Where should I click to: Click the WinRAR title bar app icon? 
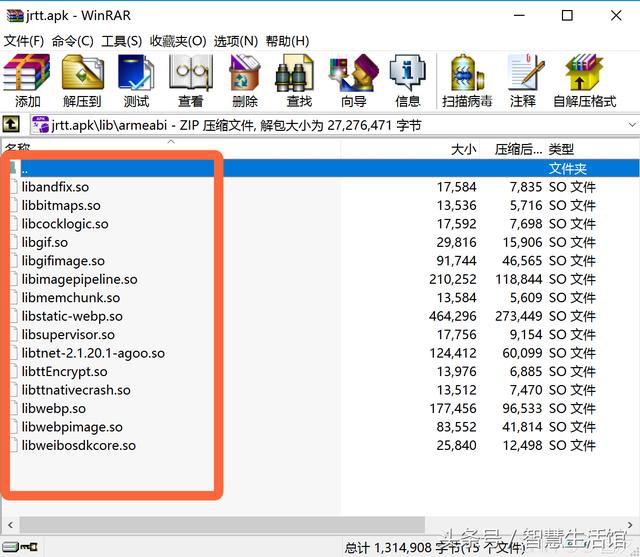15,16
